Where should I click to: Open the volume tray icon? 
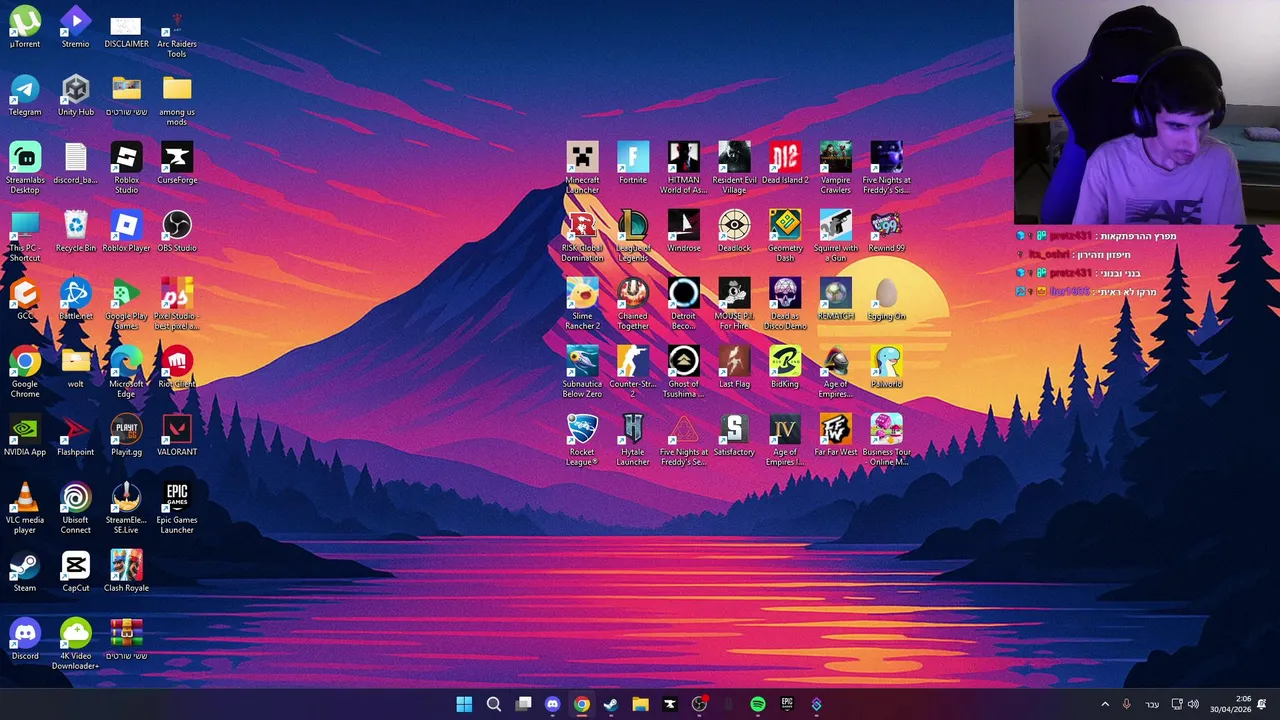click(1193, 704)
